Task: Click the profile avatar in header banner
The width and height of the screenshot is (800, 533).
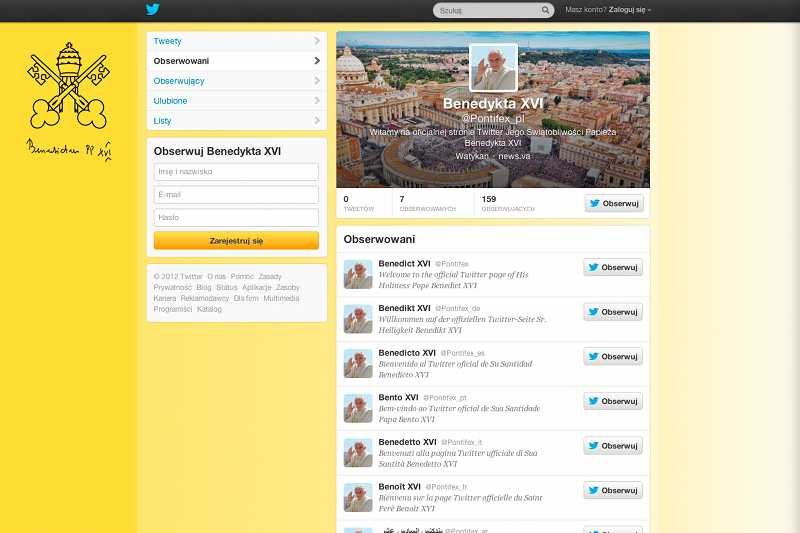Action: pos(493,67)
